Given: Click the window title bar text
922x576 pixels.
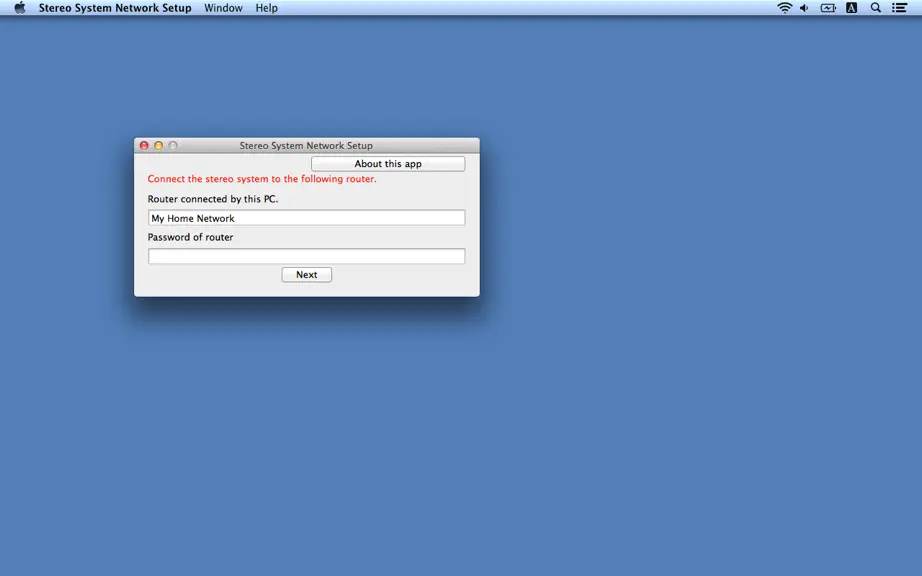Looking at the screenshot, I should 306,145.
